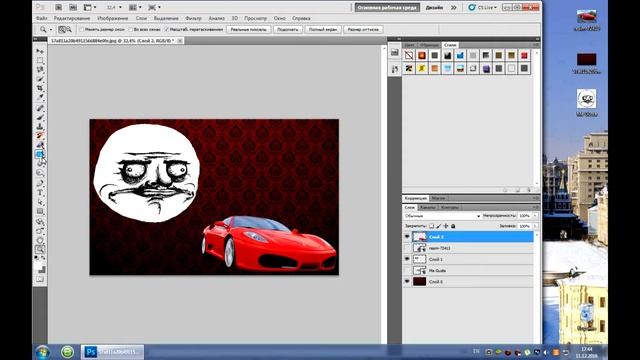Click the create new style icon
Image resolution: width=640 pixels, height=360 pixels.
point(518,190)
